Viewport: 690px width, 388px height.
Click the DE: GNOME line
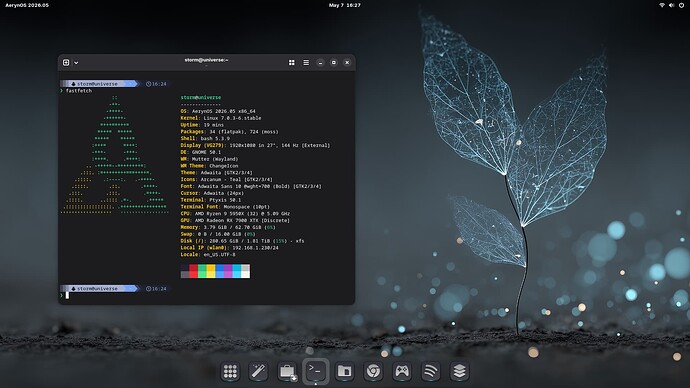(201, 152)
